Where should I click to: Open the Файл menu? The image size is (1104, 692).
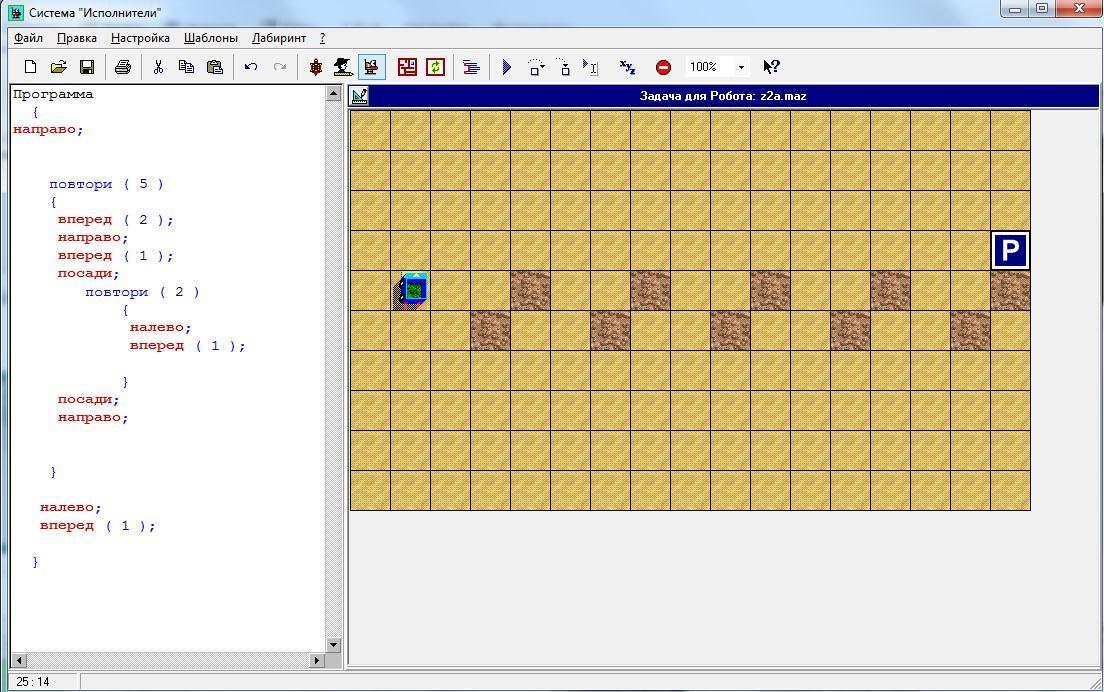click(x=28, y=38)
